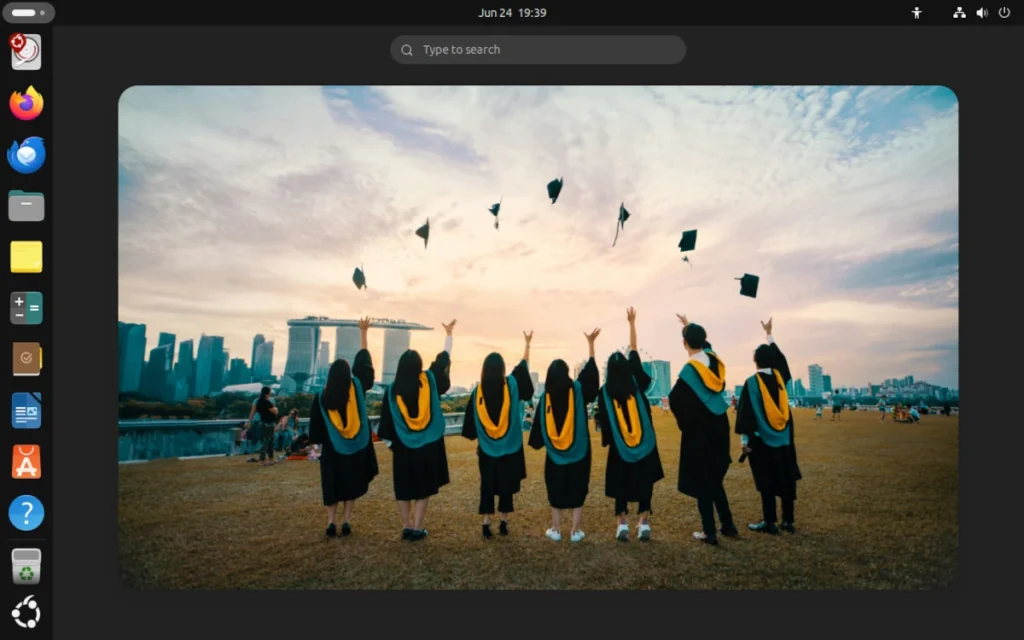Screen dimensions: 1024x640
Task: Launch the Calculator app from dock
Action: pos(26,308)
